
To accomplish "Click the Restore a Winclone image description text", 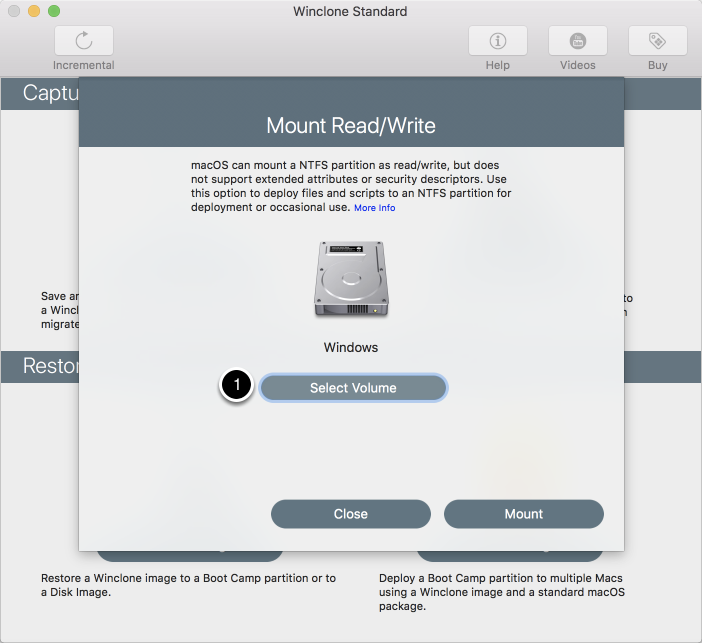I will click(188, 585).
